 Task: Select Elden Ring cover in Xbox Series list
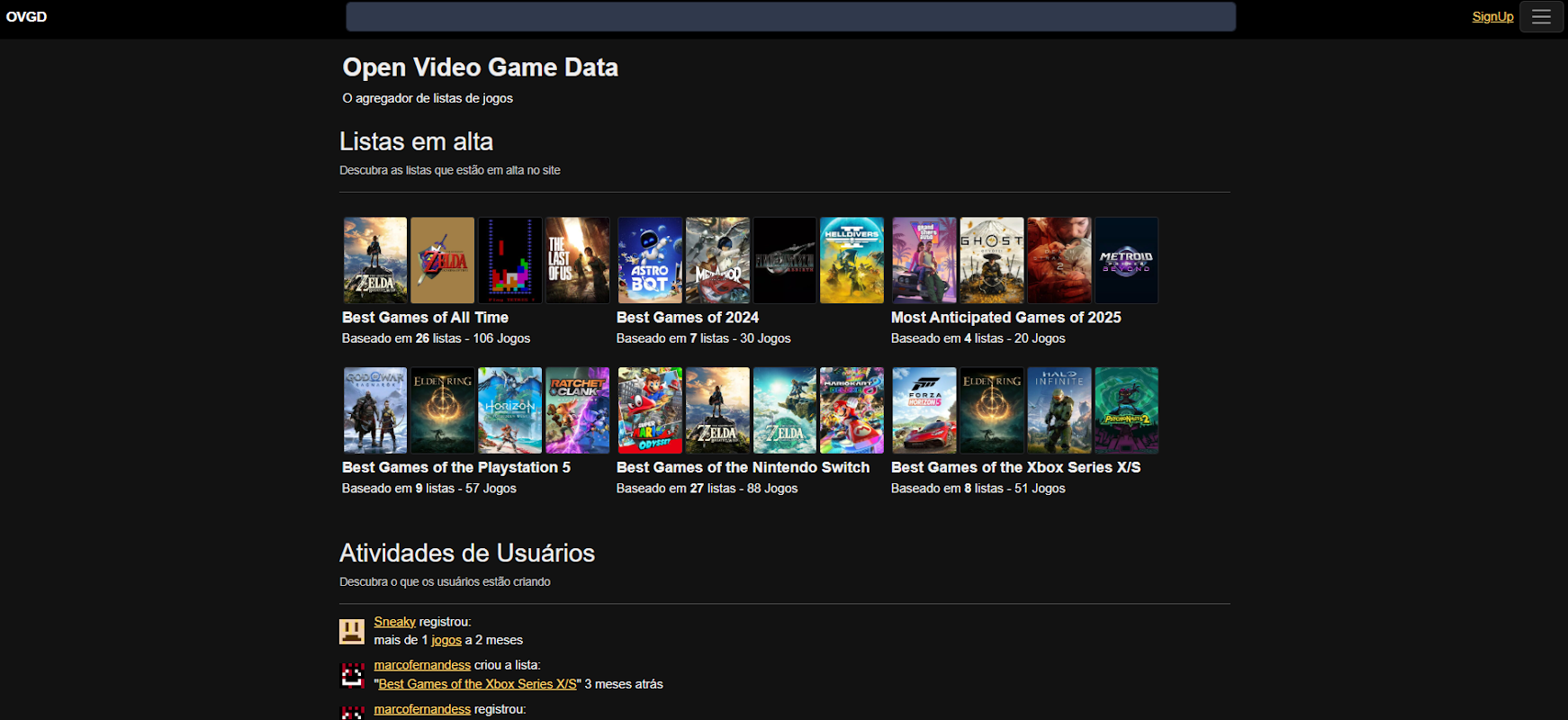point(992,410)
